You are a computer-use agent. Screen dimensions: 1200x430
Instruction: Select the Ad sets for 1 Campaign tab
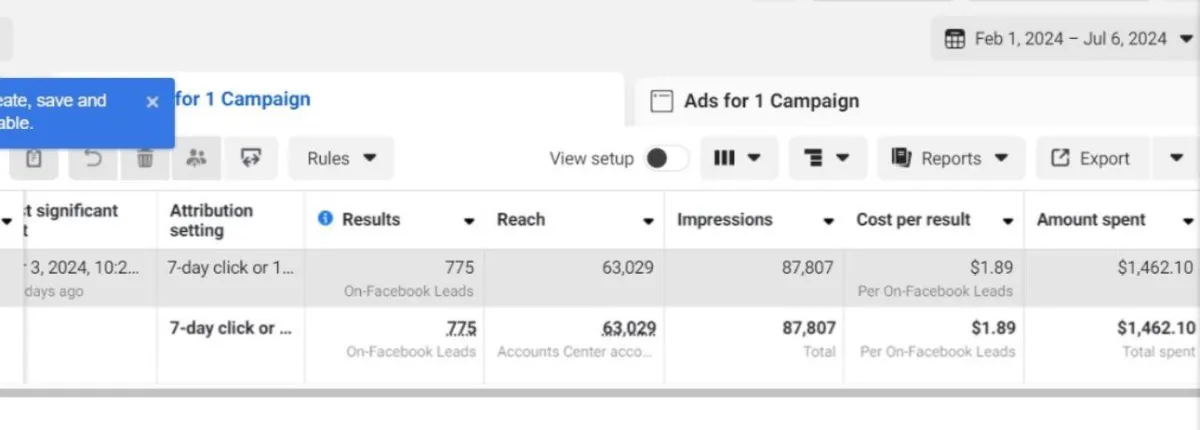click(243, 99)
